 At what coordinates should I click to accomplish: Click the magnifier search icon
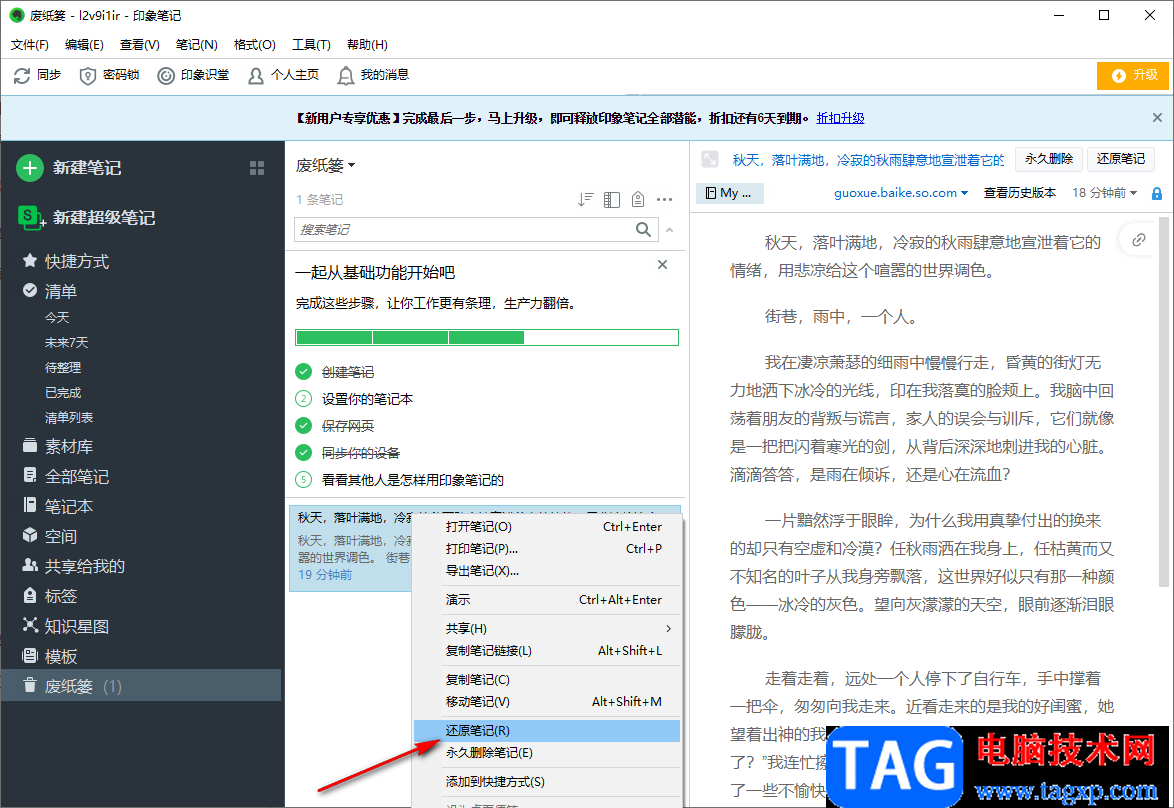point(643,229)
